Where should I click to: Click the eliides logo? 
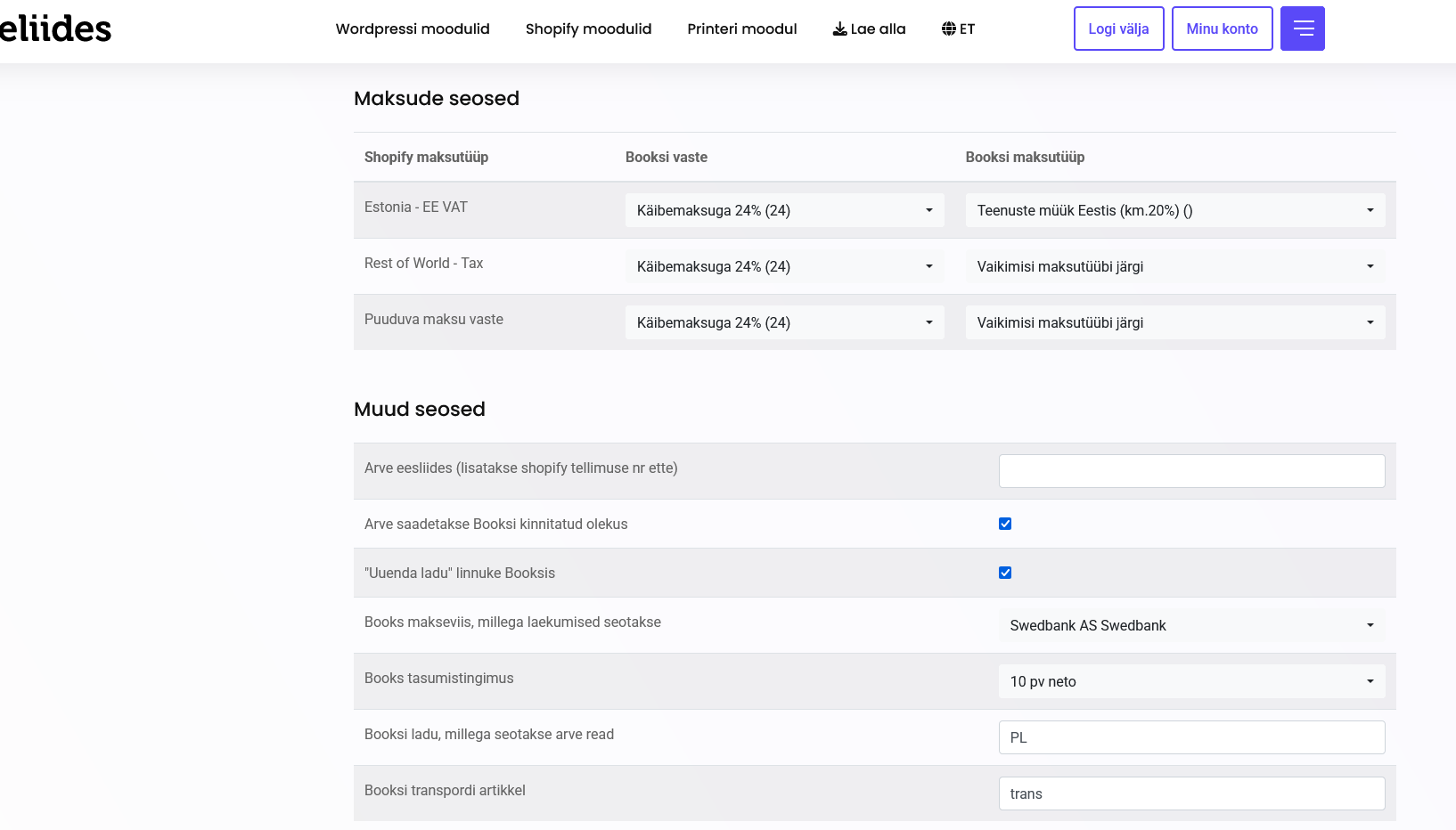55,28
